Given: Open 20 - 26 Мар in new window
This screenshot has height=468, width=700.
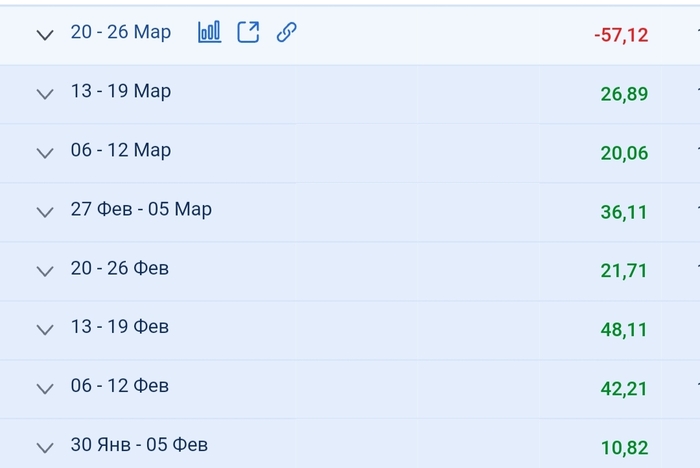Looking at the screenshot, I should 248,32.
